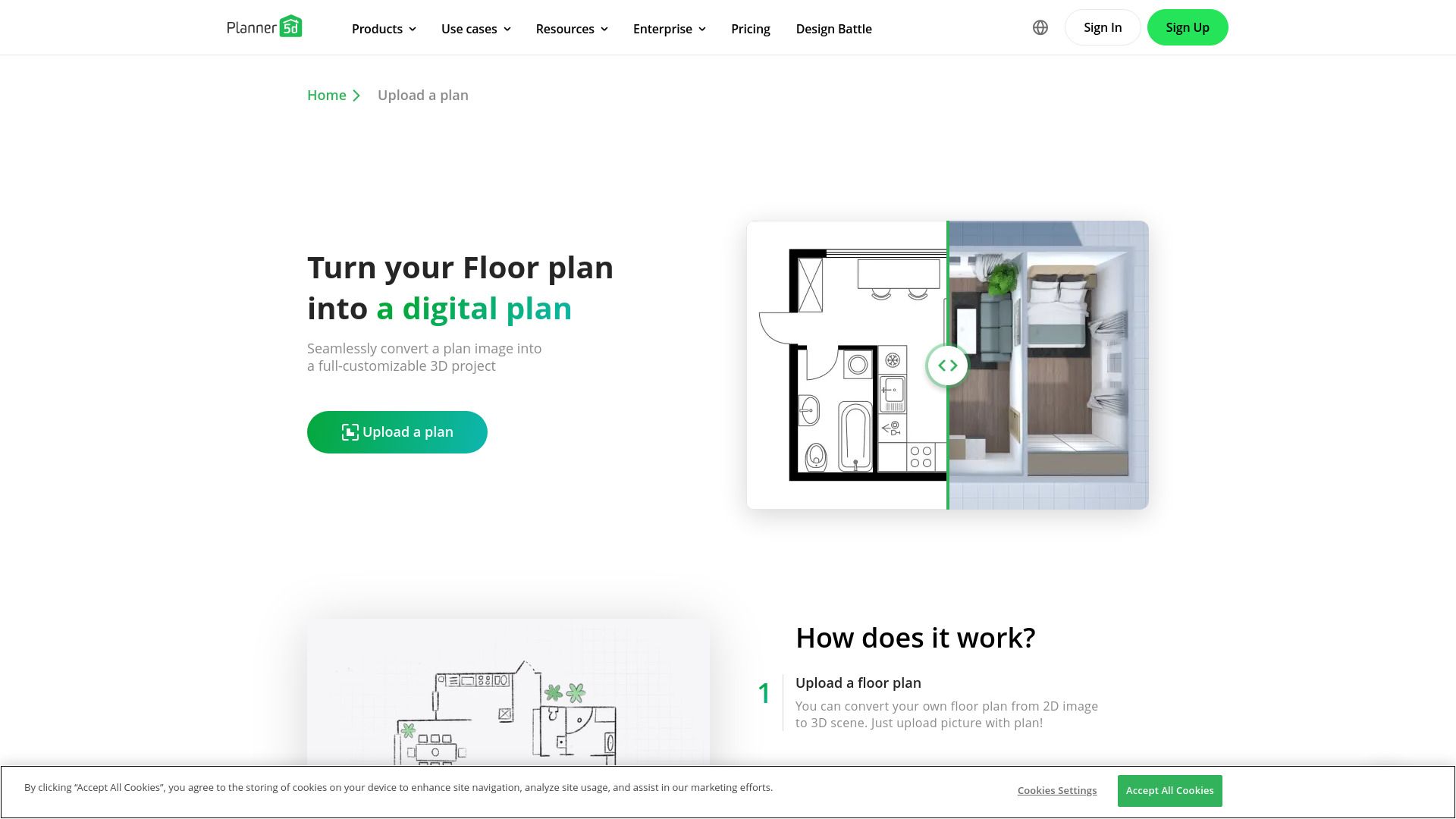The image size is (1456, 819).
Task: Open the Pricing page
Action: pos(750,29)
